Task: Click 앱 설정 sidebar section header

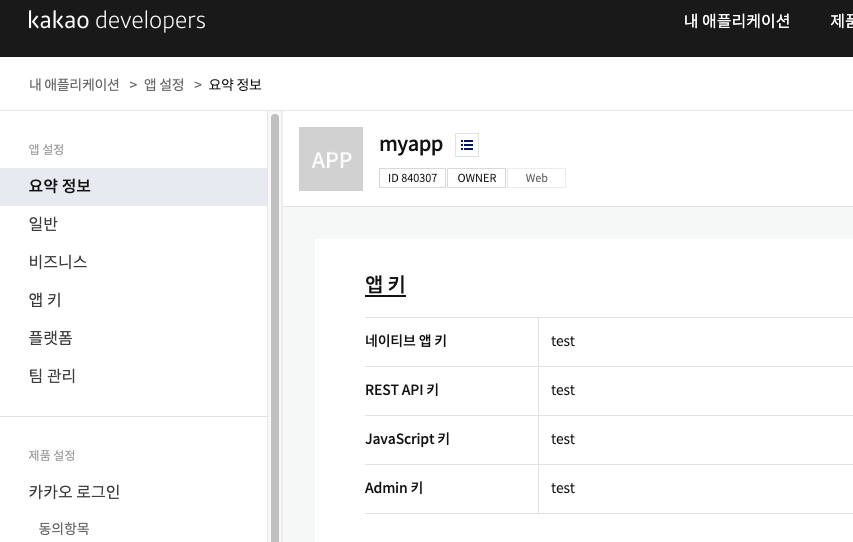Action: (46, 149)
